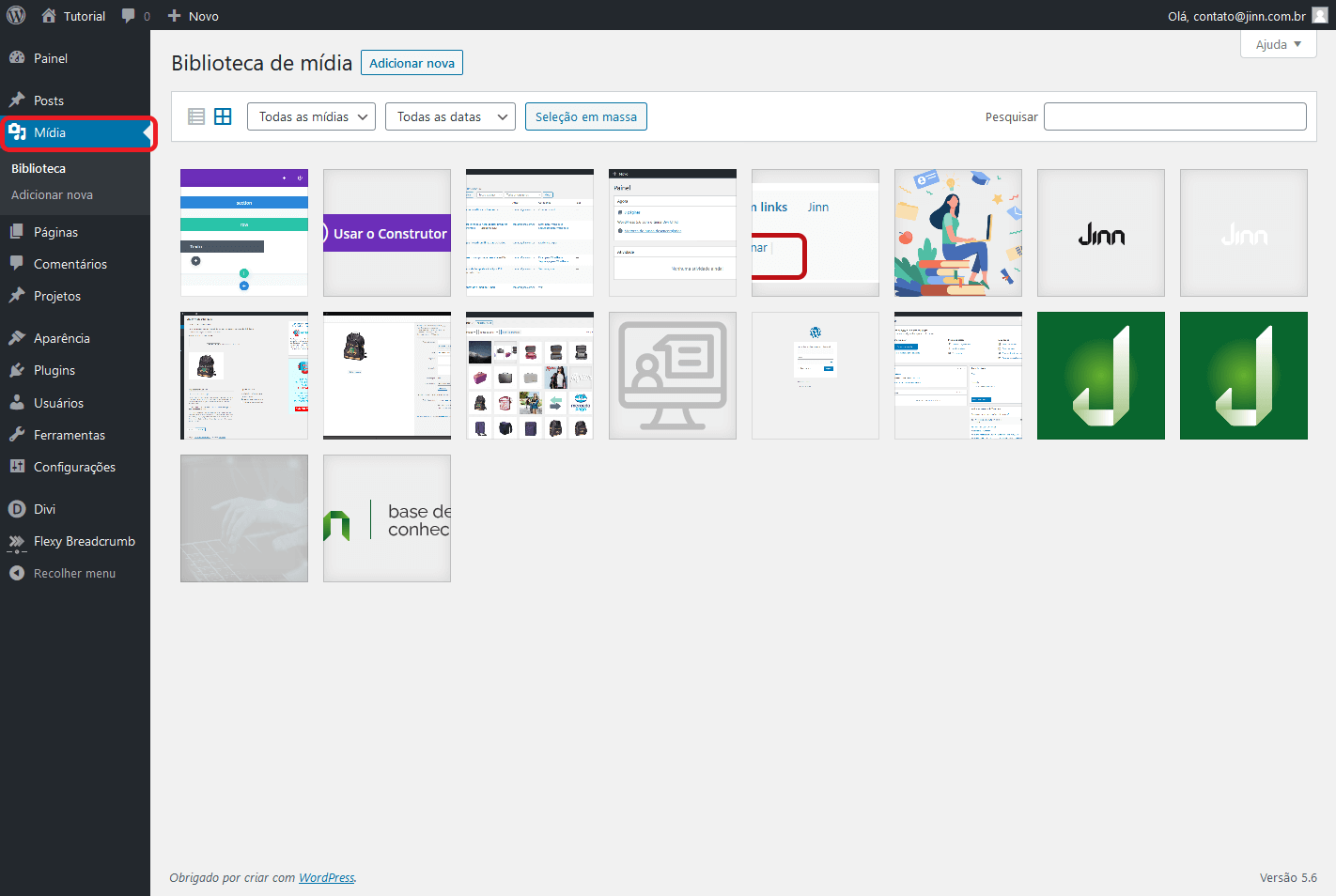Expand the Ajuda help panel
The height and width of the screenshot is (896, 1336).
(x=1278, y=44)
